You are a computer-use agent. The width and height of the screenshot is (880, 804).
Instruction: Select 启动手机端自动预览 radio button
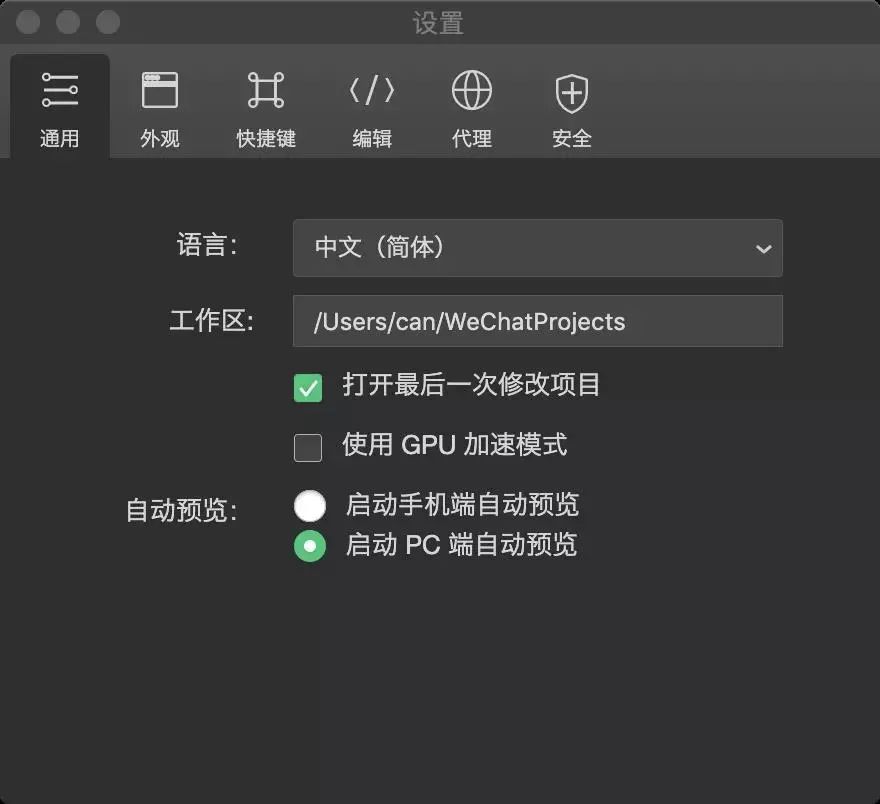(310, 505)
